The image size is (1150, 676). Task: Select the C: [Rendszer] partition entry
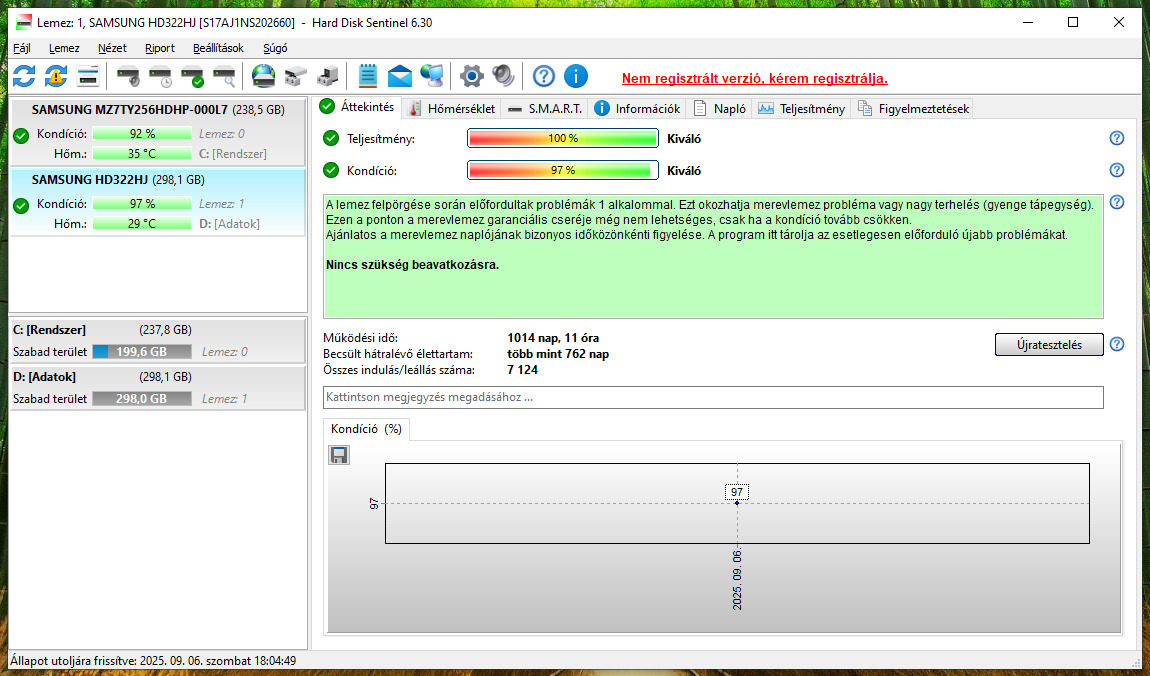(x=158, y=341)
